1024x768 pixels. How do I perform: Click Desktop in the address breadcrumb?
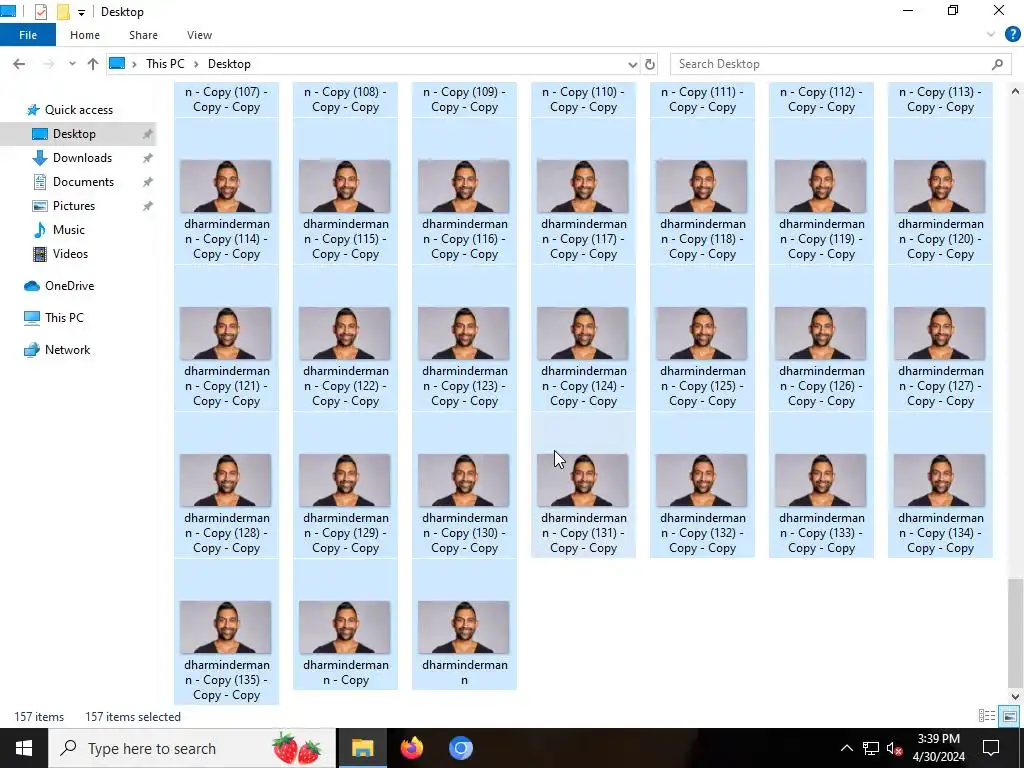[229, 64]
